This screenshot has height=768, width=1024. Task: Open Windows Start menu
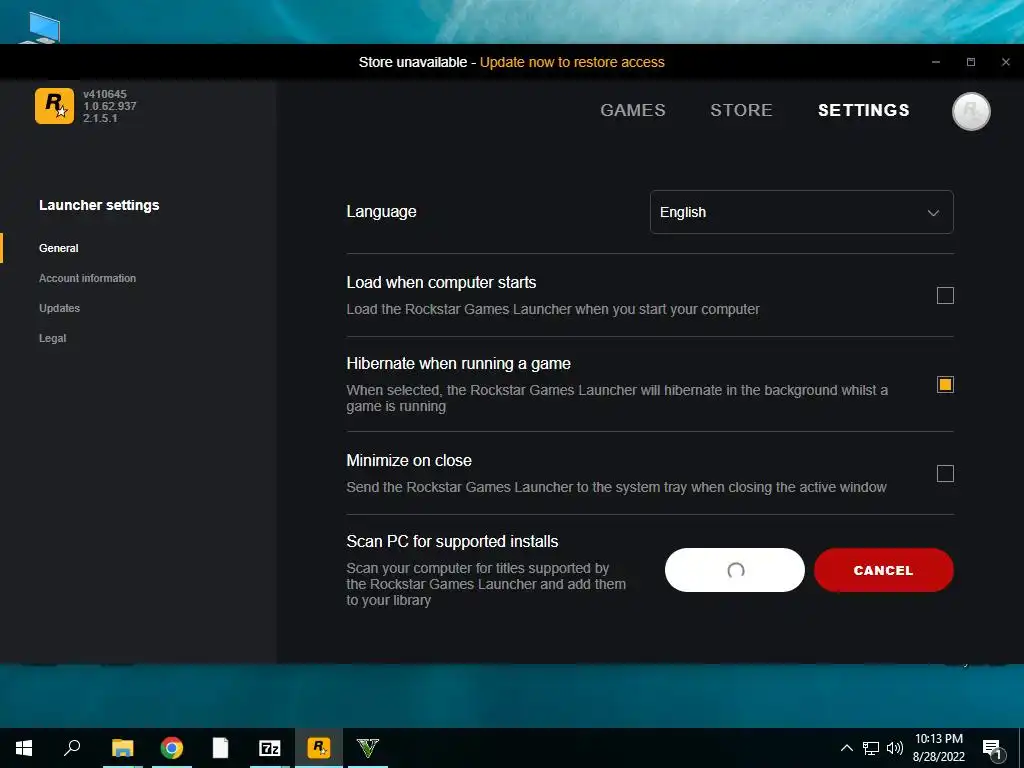click(24, 748)
